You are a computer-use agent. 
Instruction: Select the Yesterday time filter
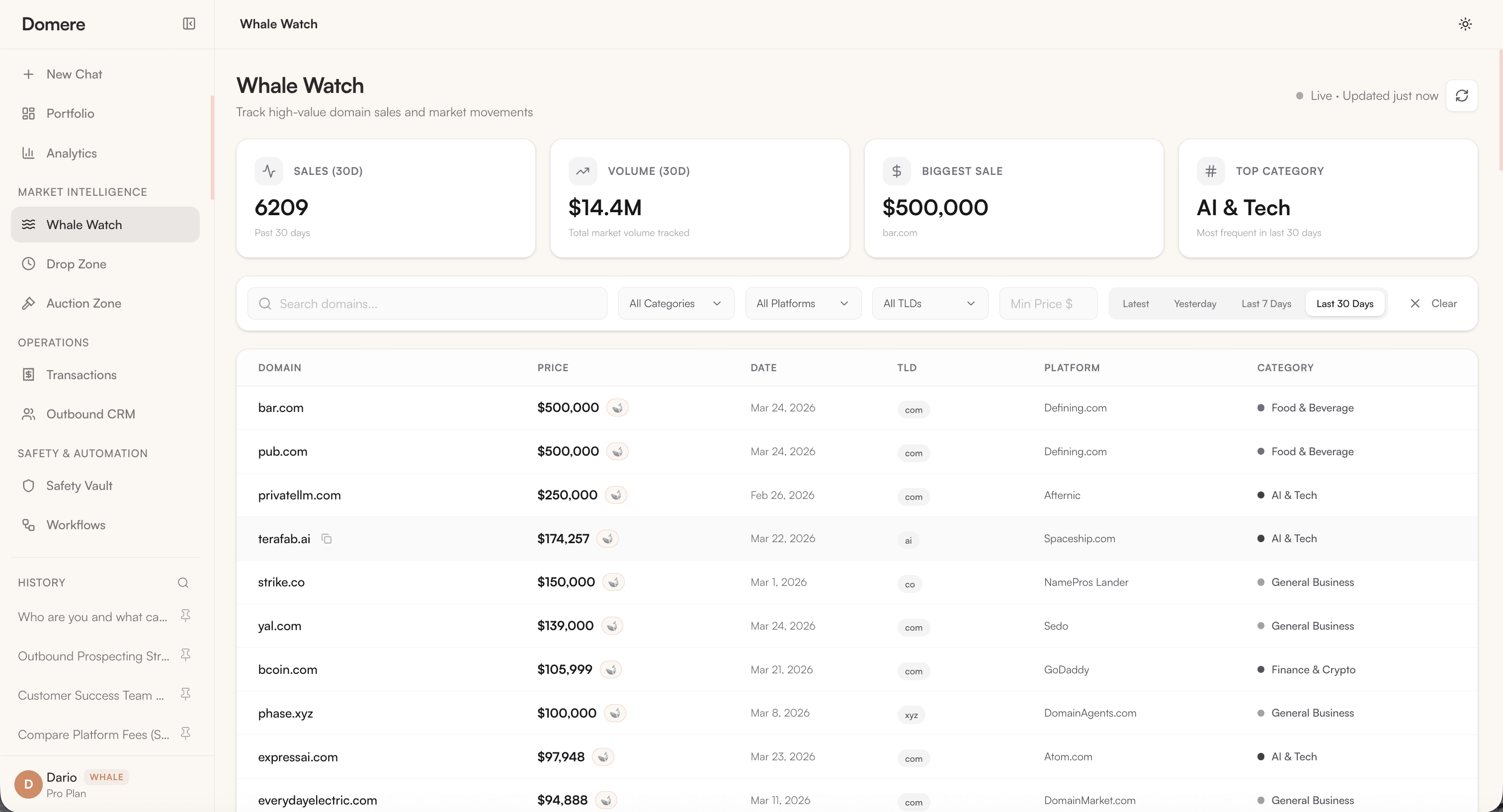click(x=1194, y=303)
